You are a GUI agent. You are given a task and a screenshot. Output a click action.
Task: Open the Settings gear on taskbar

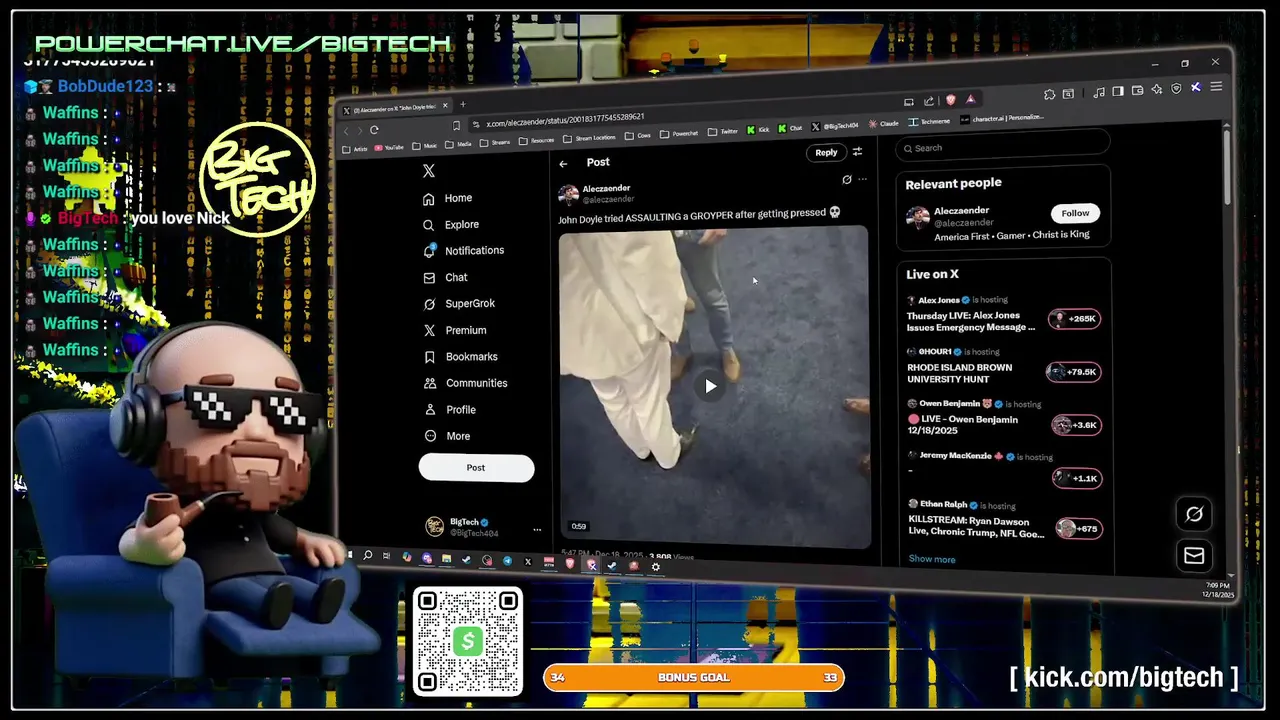(x=656, y=567)
